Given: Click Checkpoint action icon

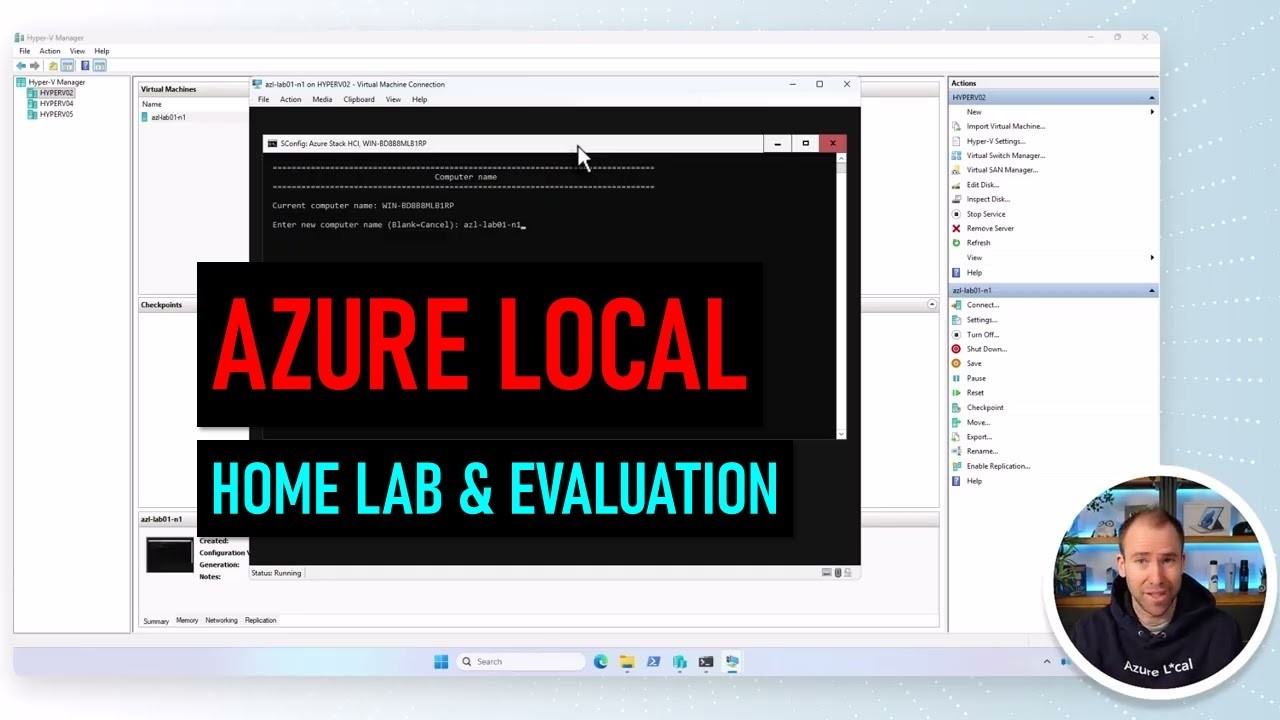Looking at the screenshot, I should (x=956, y=408).
